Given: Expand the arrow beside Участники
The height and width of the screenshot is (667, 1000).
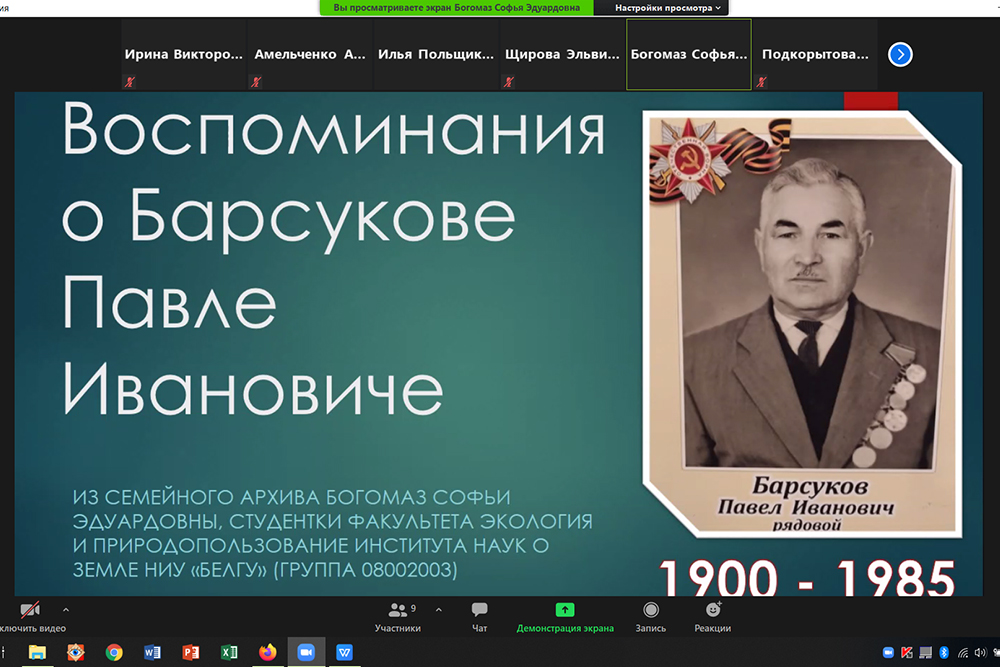Looking at the screenshot, I should [x=438, y=609].
